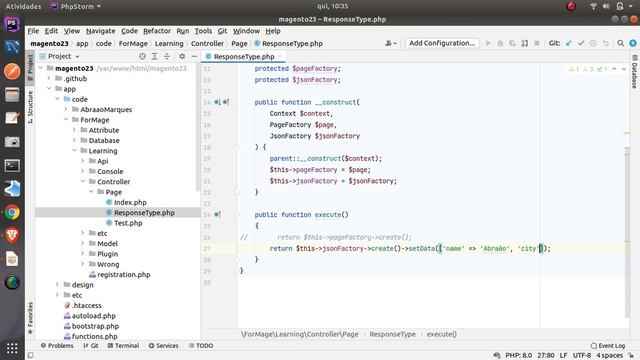640x360 pixels.
Task: Collapse the app folder
Action: pyautogui.click(x=49, y=89)
